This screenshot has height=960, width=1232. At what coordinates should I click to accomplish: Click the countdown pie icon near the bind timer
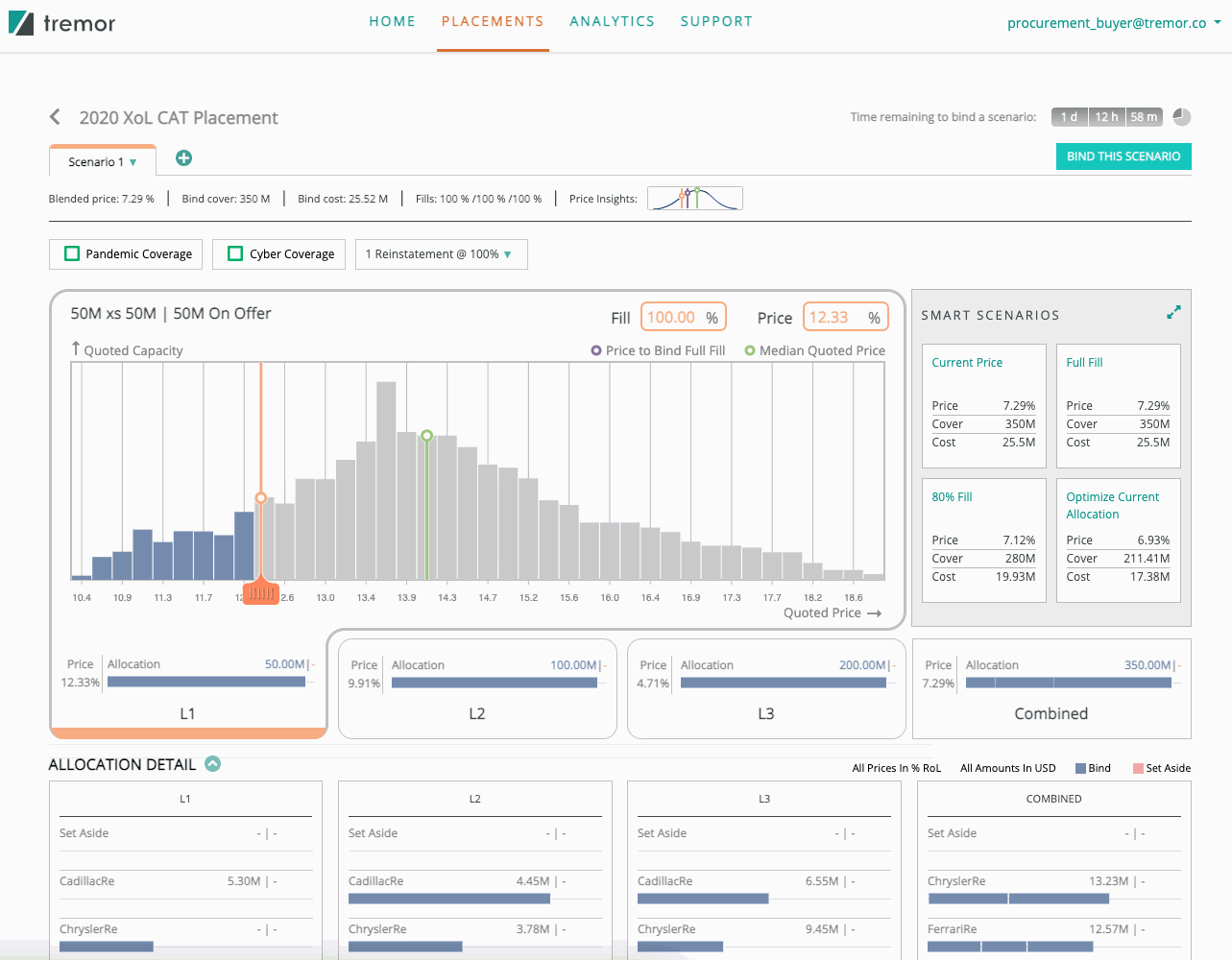(x=1181, y=116)
